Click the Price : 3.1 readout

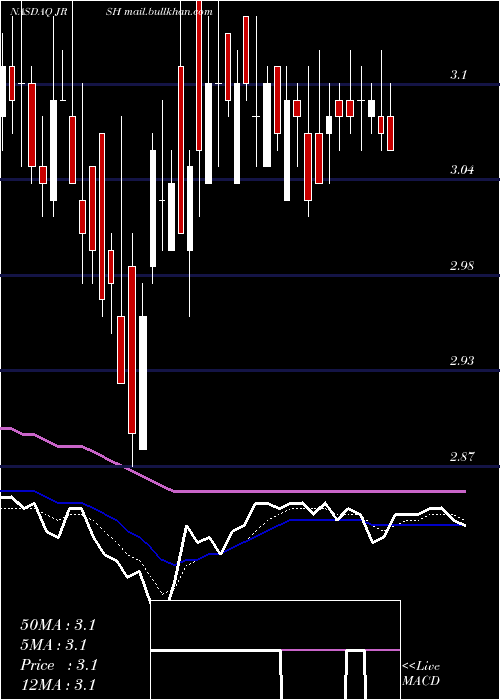pyautogui.click(x=59, y=665)
